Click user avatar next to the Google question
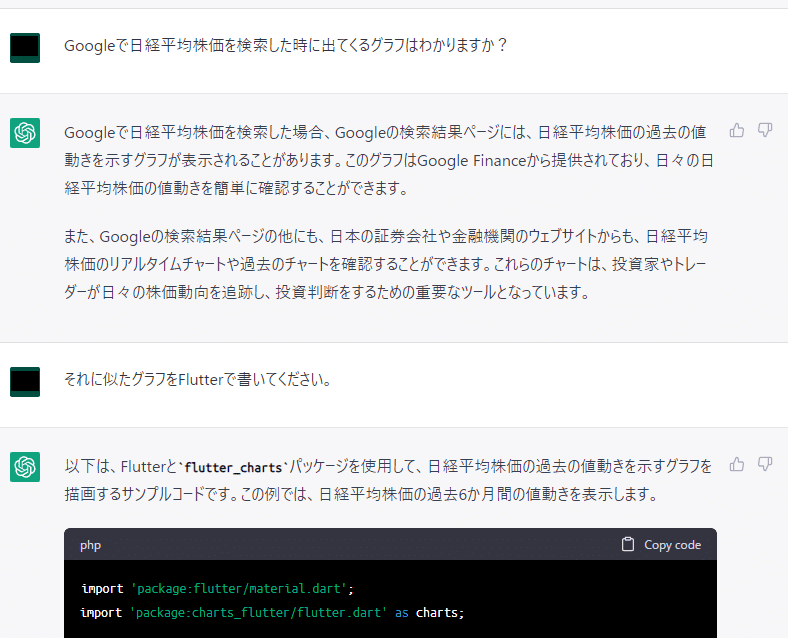Image resolution: width=788 pixels, height=638 pixels. pos(25,48)
